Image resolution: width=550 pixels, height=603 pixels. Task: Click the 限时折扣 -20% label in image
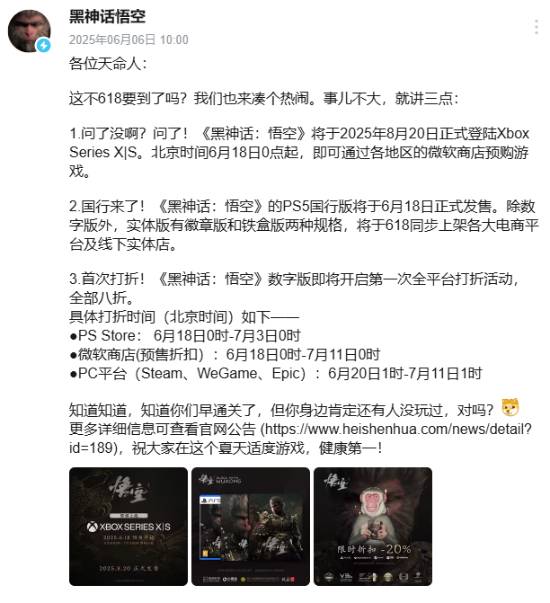coord(373,549)
